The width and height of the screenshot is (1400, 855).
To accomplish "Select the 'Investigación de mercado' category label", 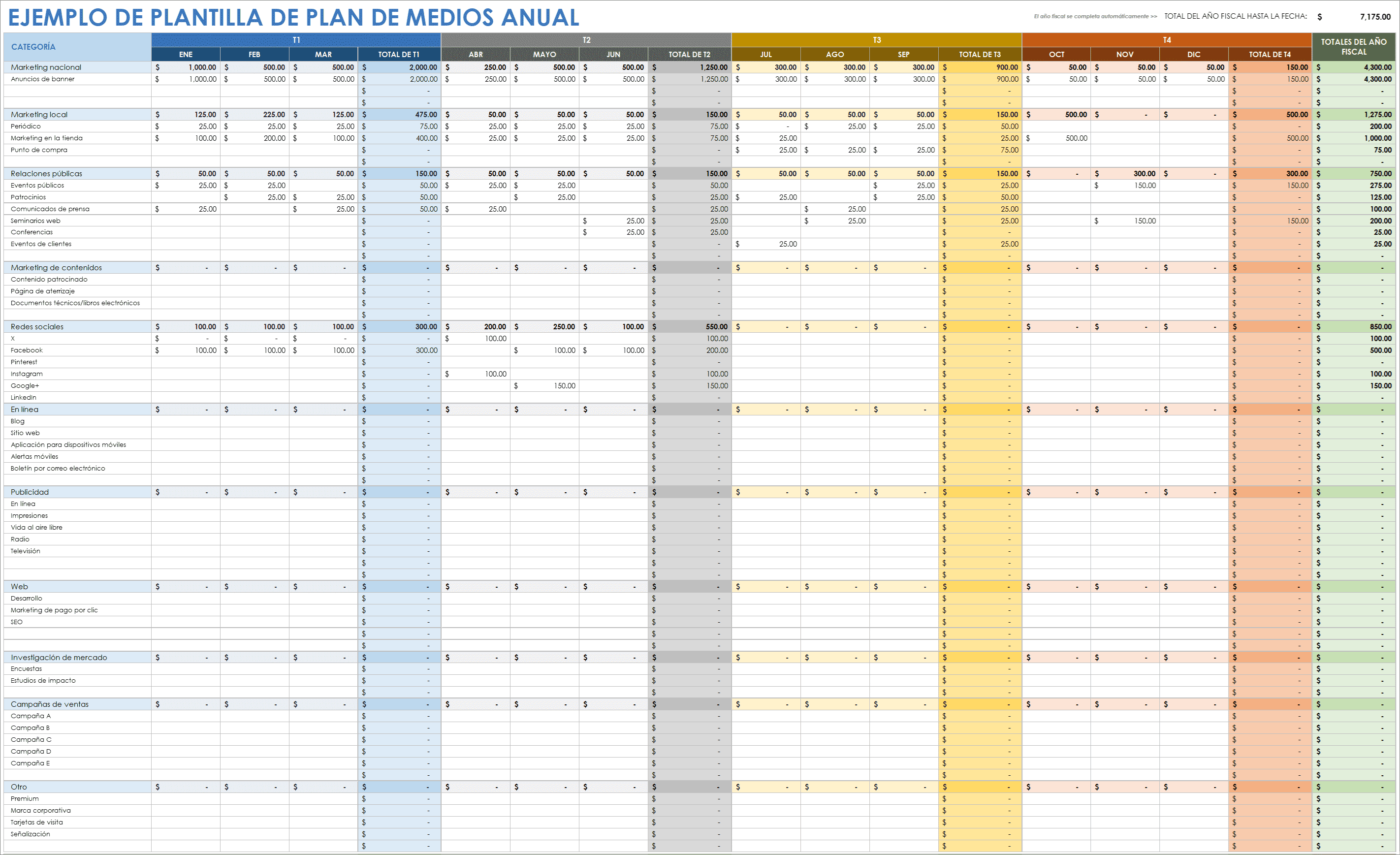I will coord(59,657).
